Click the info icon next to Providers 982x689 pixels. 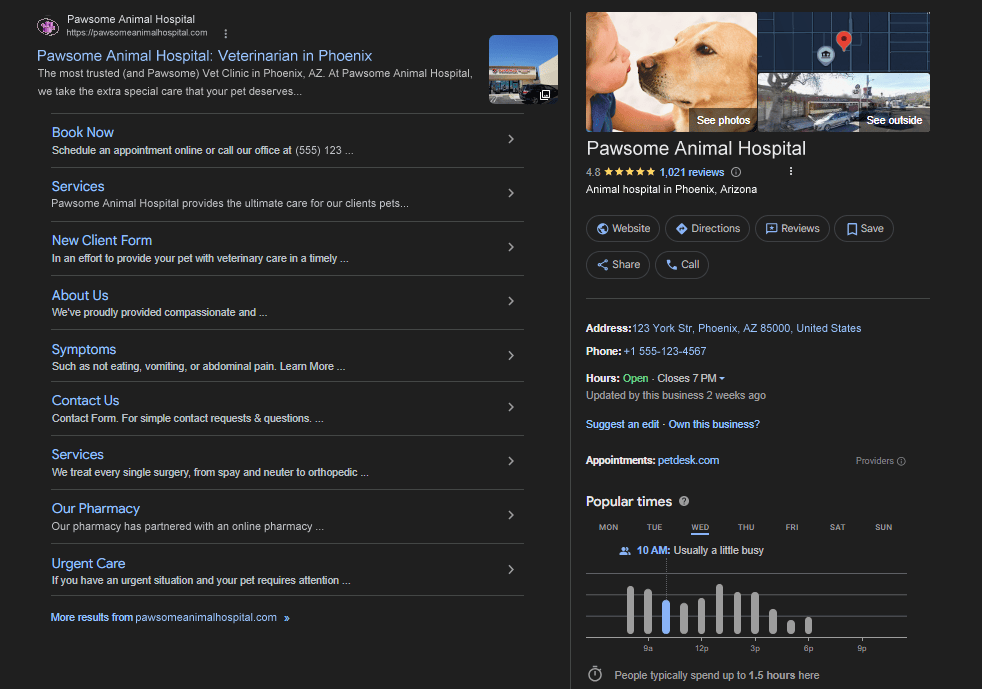tap(901, 461)
